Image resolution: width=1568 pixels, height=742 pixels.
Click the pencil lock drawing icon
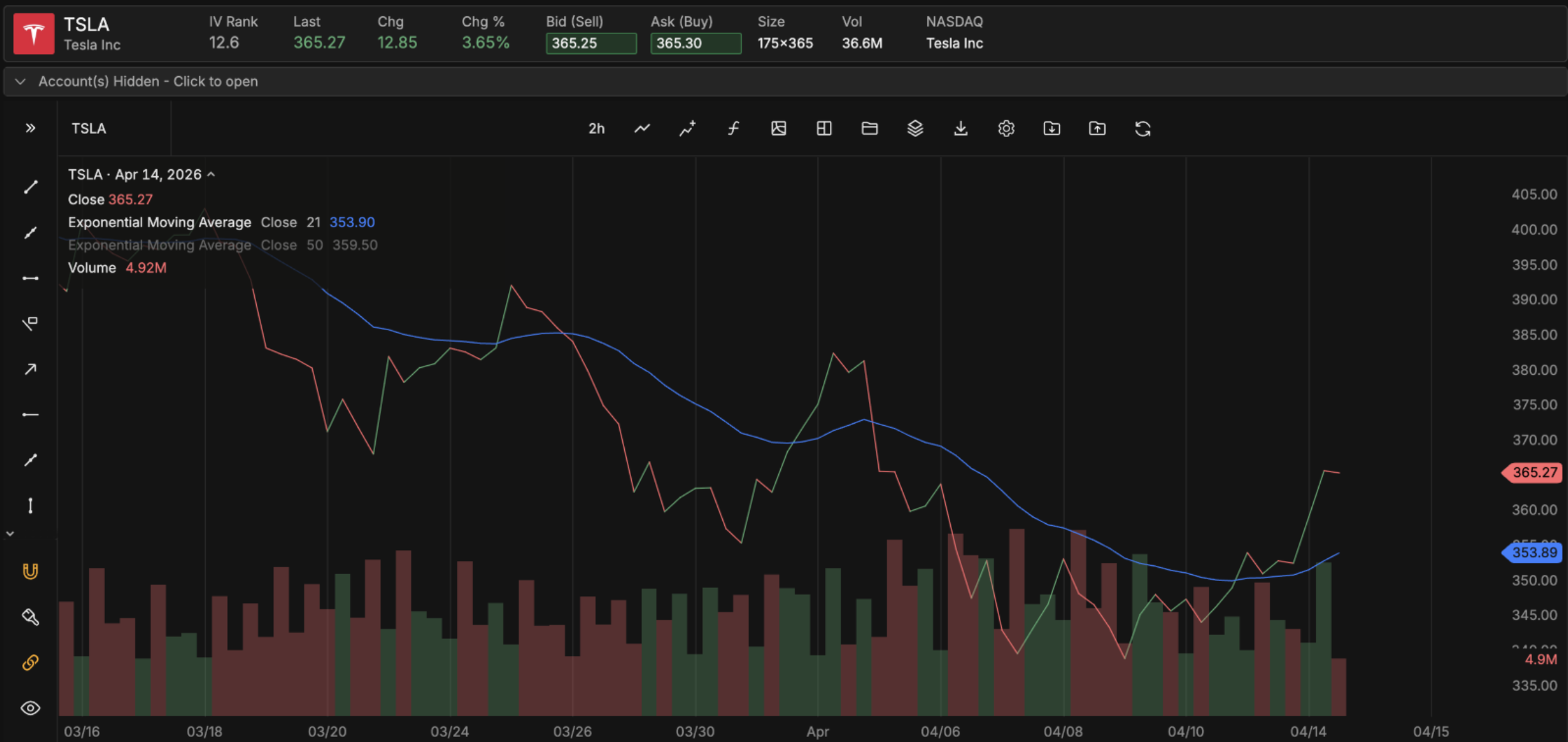point(30,617)
